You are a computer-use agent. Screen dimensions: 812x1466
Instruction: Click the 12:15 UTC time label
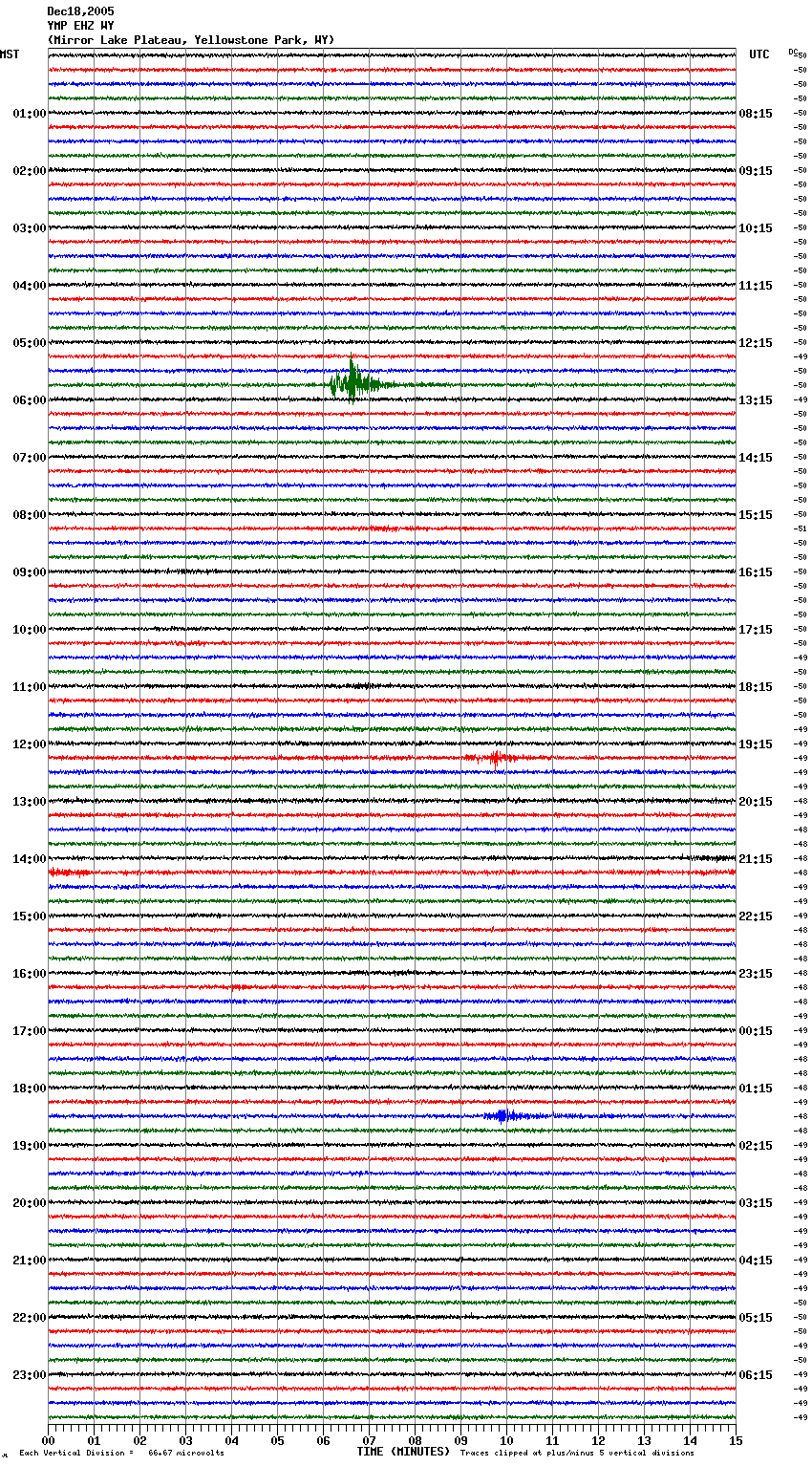756,343
